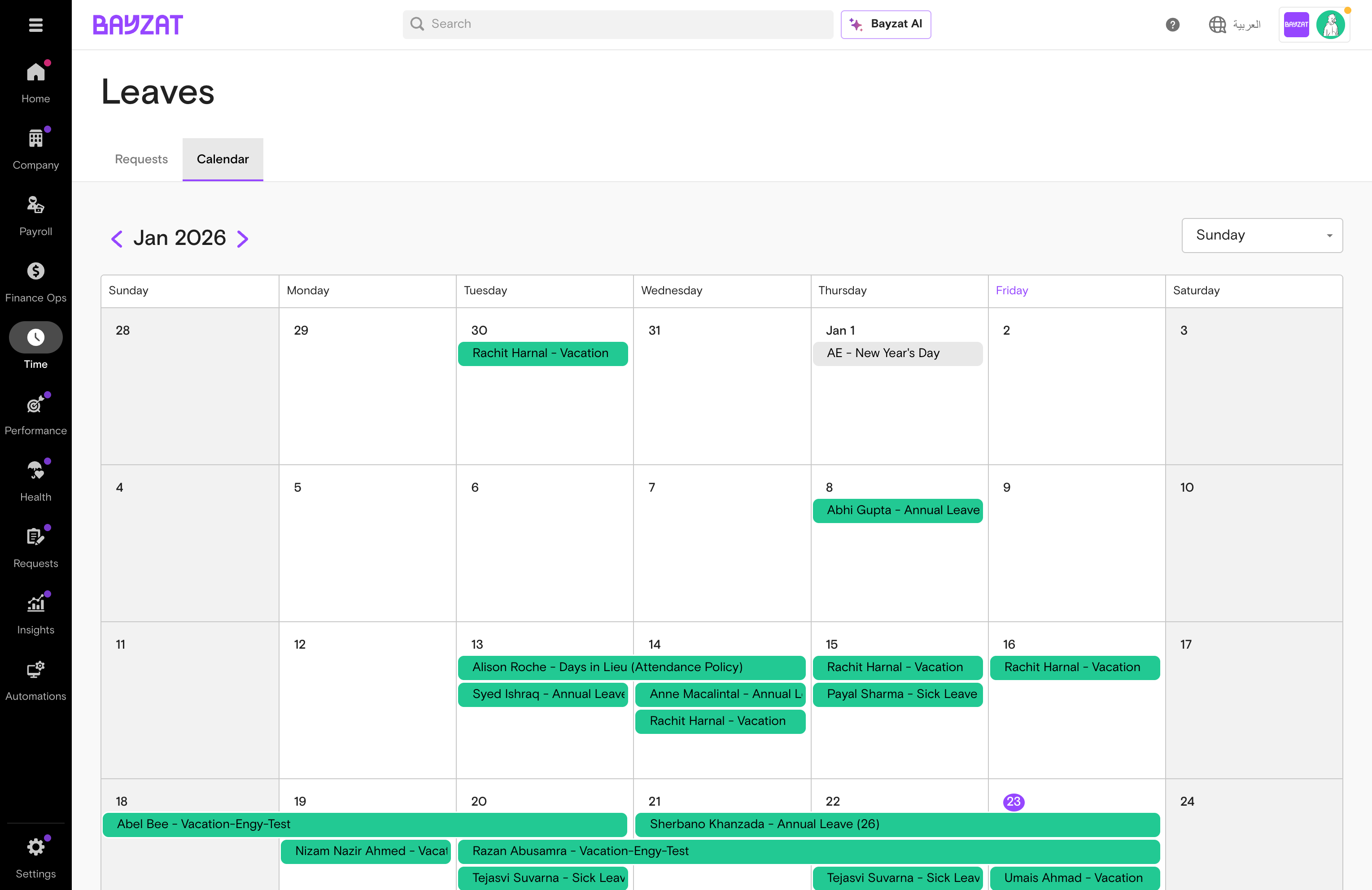1372x890 pixels.
Task: Open Razan Abusamra Vacation-Engy-Test event
Action: [809, 851]
